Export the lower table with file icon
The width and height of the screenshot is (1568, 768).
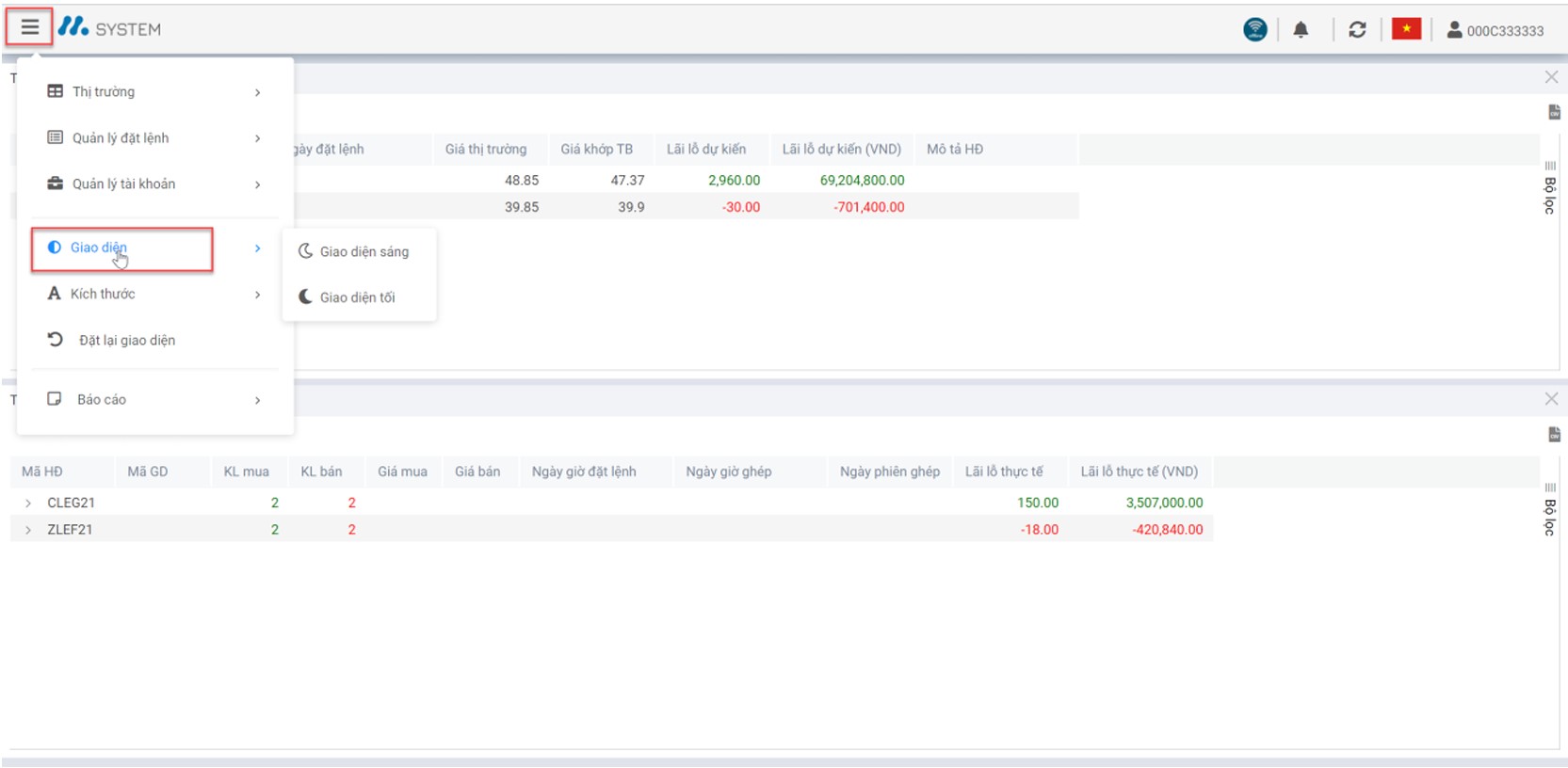(x=1554, y=435)
